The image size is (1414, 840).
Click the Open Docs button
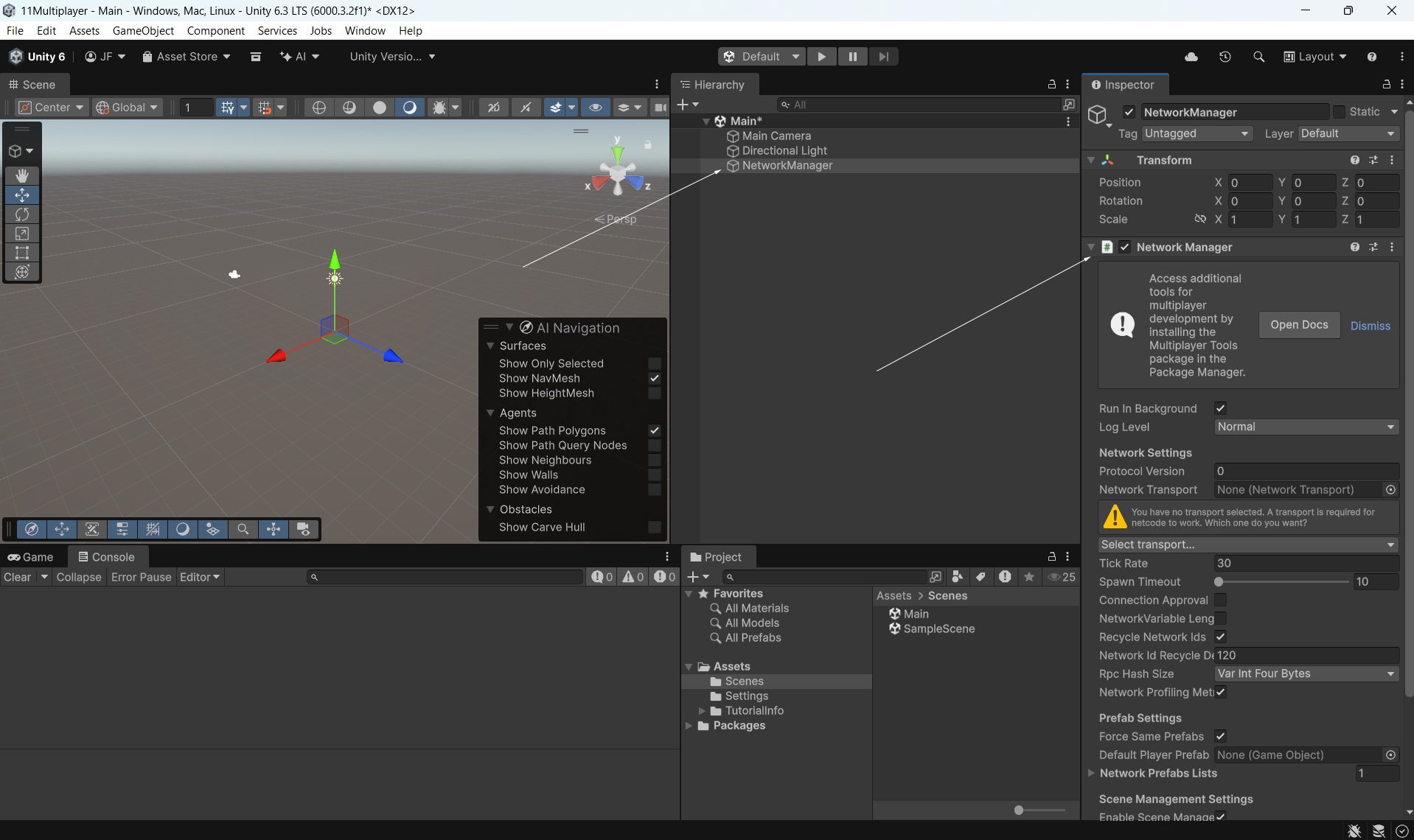pyautogui.click(x=1298, y=325)
